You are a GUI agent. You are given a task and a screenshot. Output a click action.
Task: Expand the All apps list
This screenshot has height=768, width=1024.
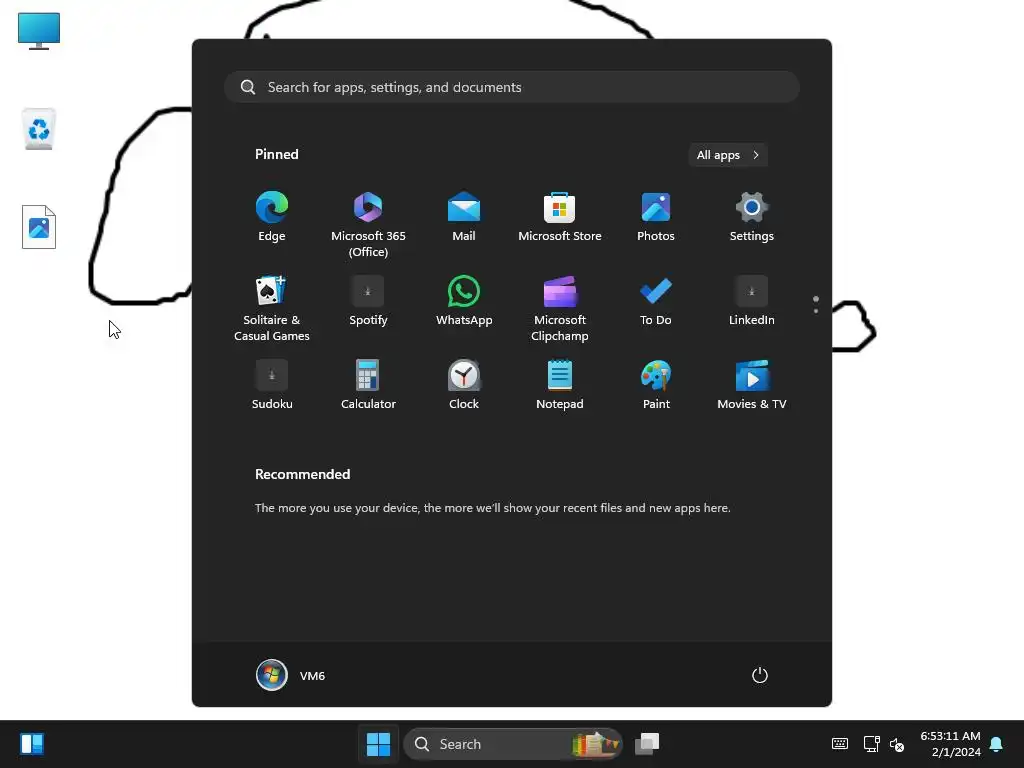(728, 155)
